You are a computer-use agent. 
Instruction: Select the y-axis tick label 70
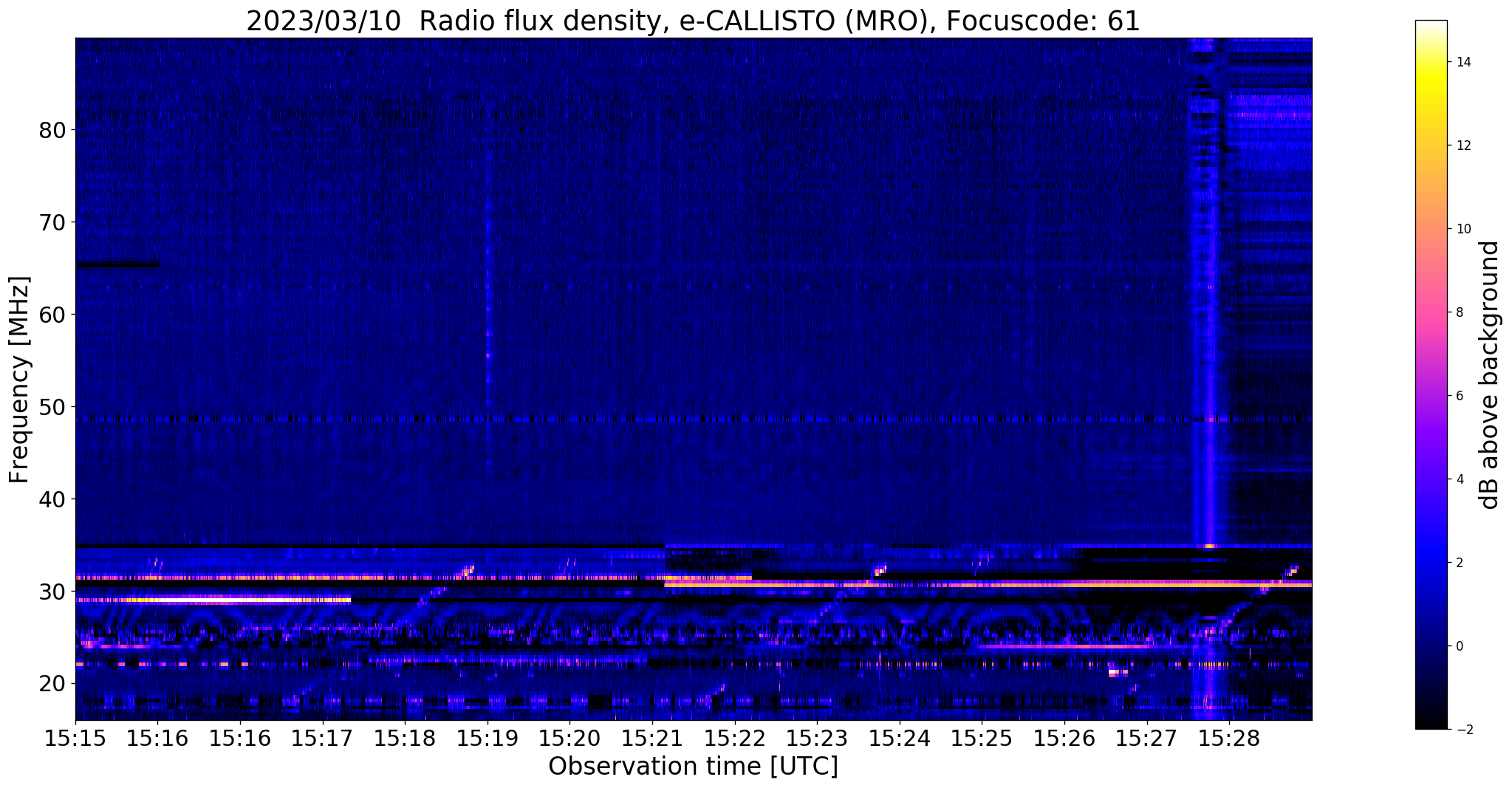(52, 222)
